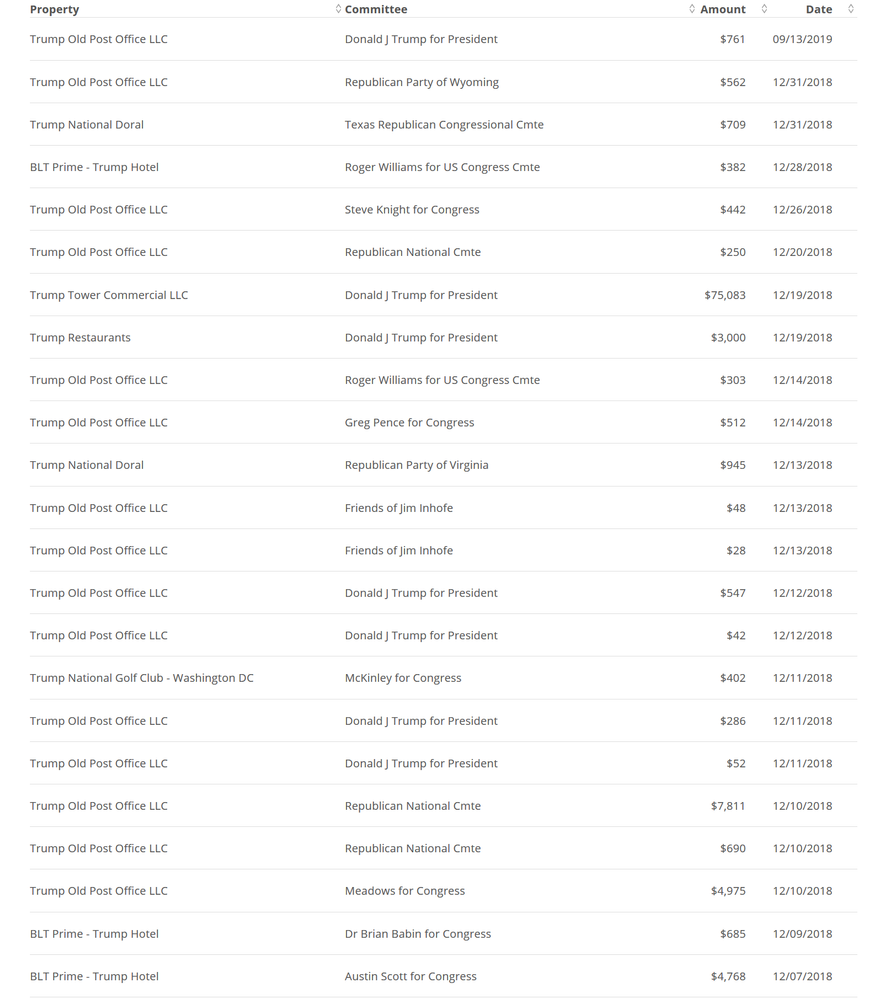Click Greg Pence for Congress committee
This screenshot has height=999, width=874.
point(410,422)
